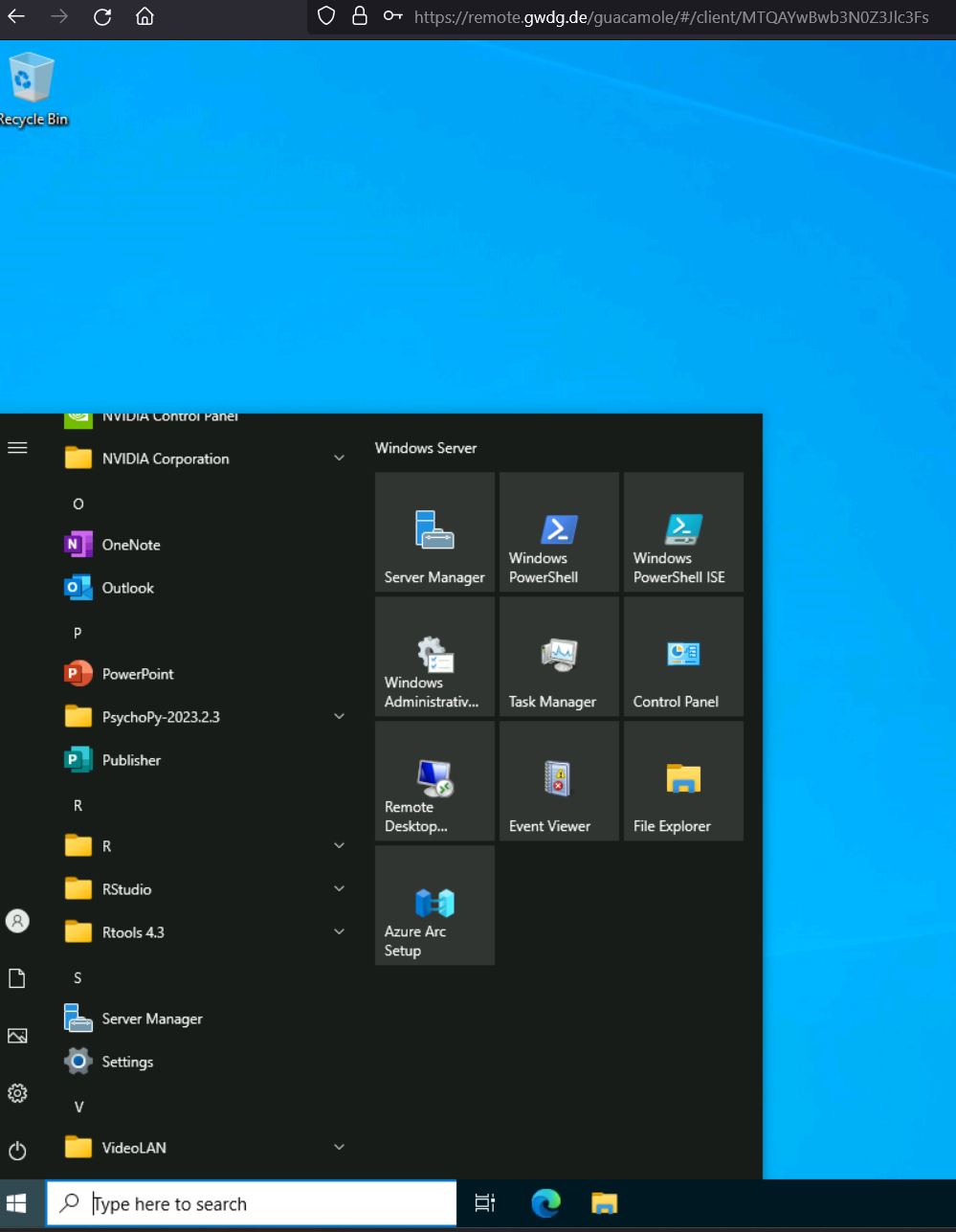Launch Outlook from the app list
This screenshot has height=1232, width=956.
(x=206, y=588)
